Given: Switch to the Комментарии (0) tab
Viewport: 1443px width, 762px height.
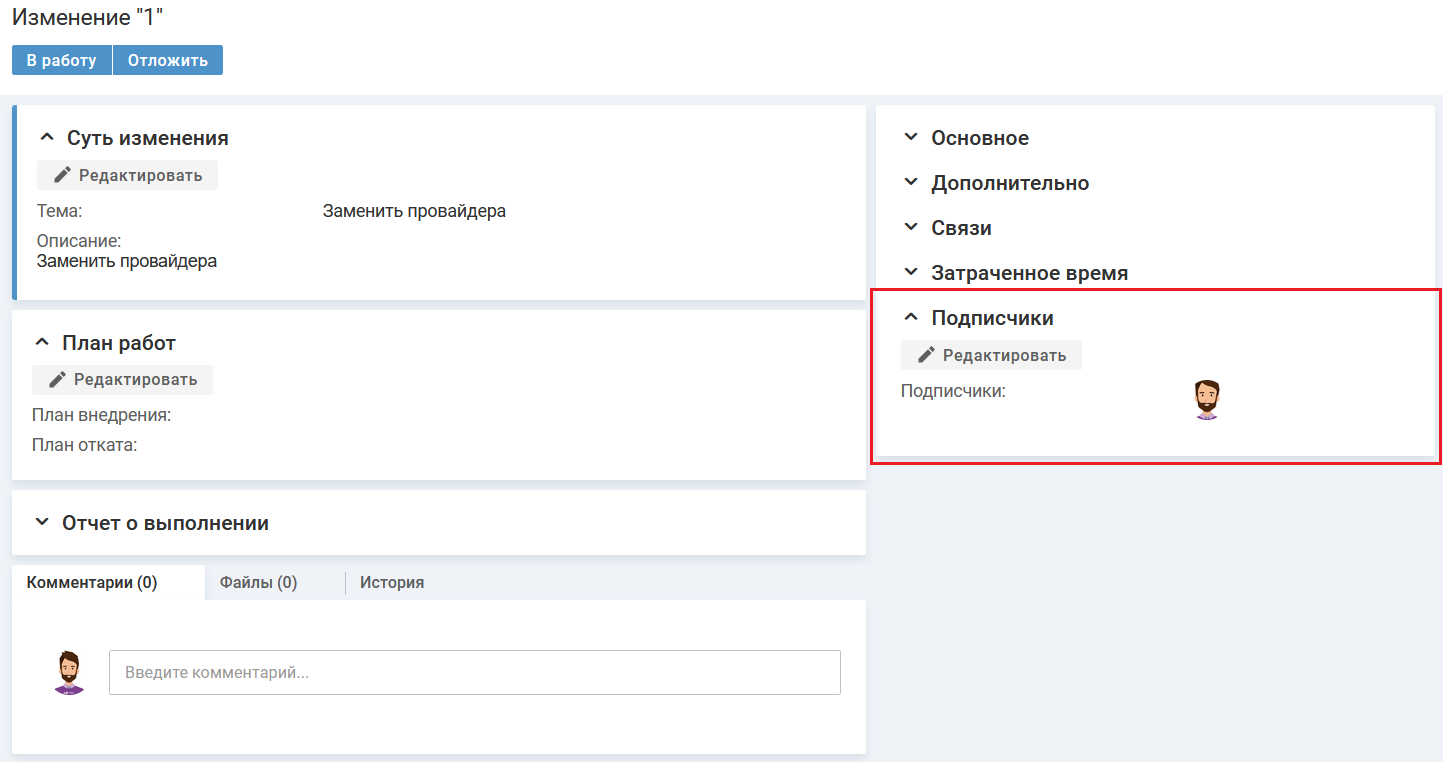Looking at the screenshot, I should point(92,583).
